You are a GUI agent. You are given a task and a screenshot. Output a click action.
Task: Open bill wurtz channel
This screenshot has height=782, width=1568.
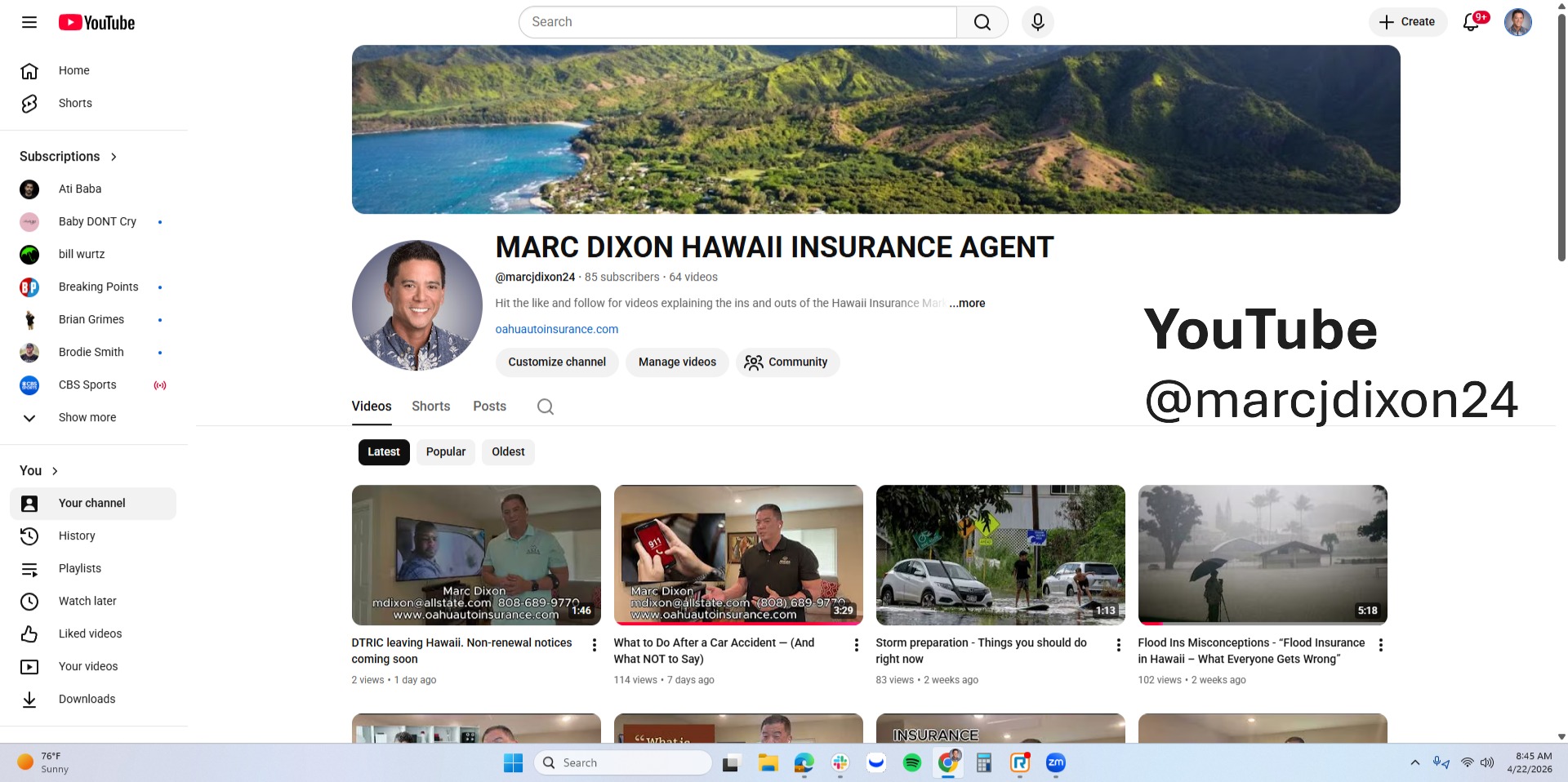[94, 255]
